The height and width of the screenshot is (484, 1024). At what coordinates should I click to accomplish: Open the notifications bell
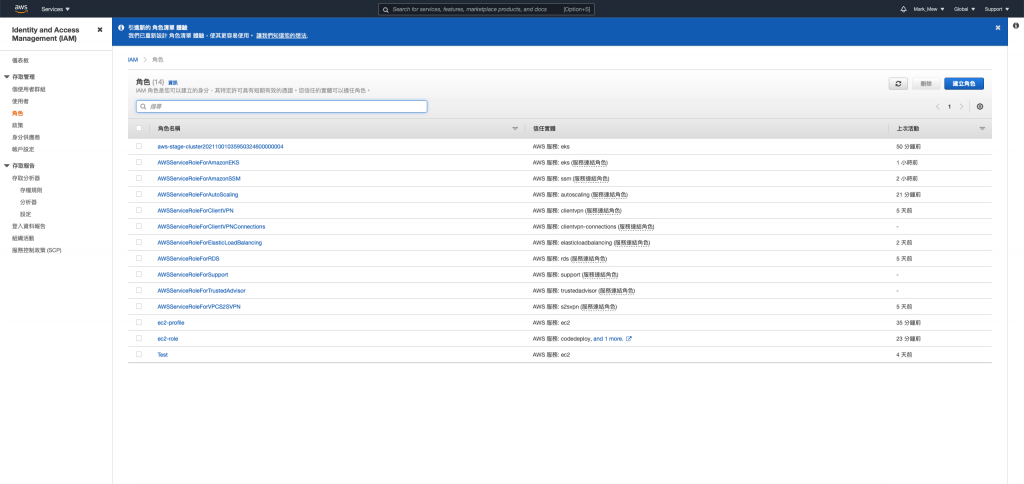point(904,9)
